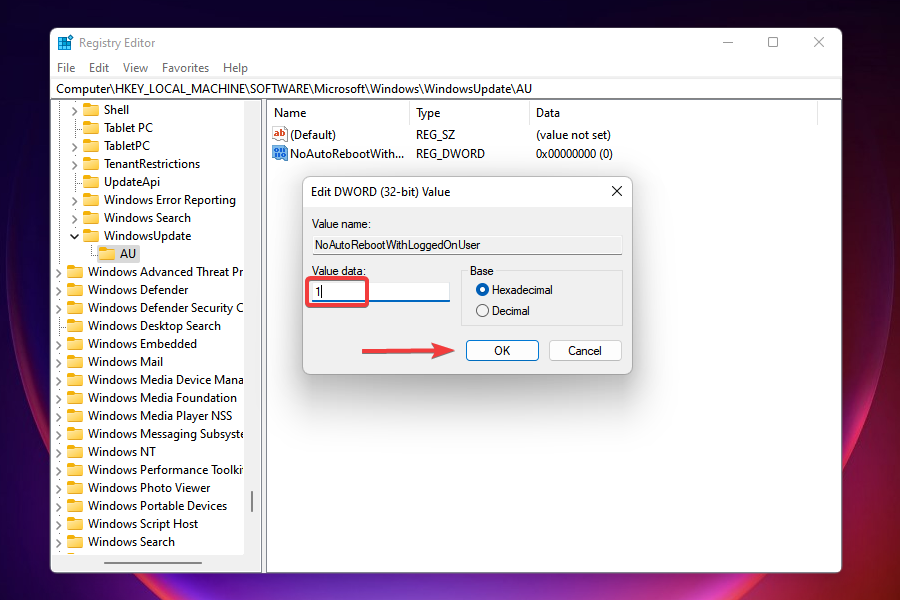Confirm the value with OK button
The image size is (900, 600).
[502, 350]
